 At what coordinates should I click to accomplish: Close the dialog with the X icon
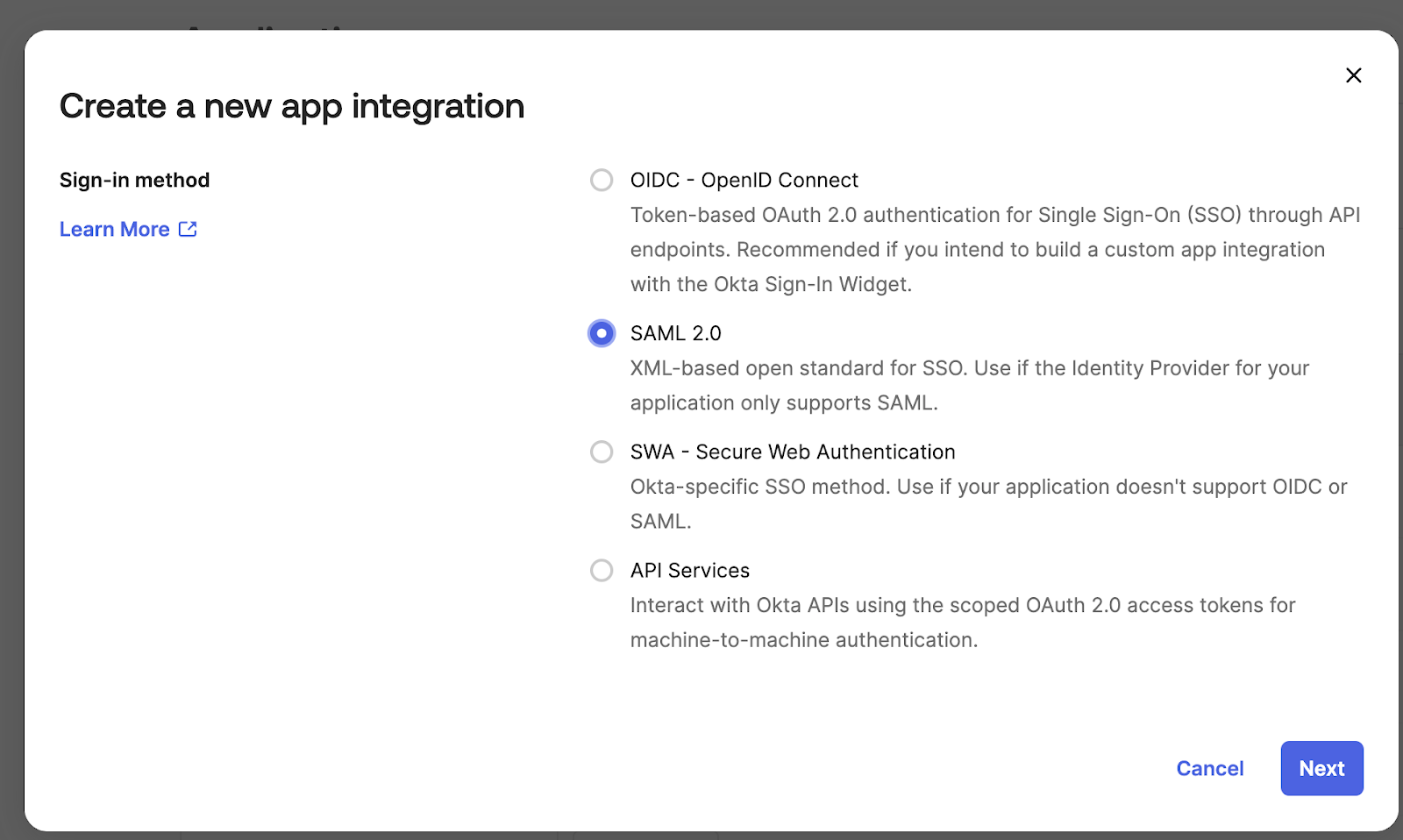(1353, 75)
